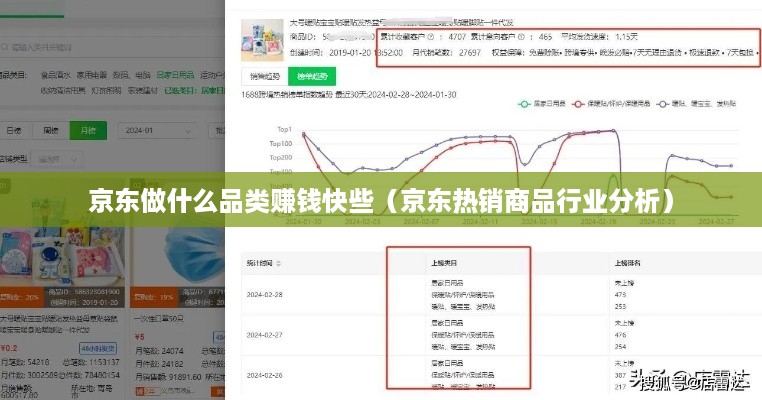The height and width of the screenshot is (400, 762).
Task: Click the 2024-02-26 date cell
Action: point(264,375)
